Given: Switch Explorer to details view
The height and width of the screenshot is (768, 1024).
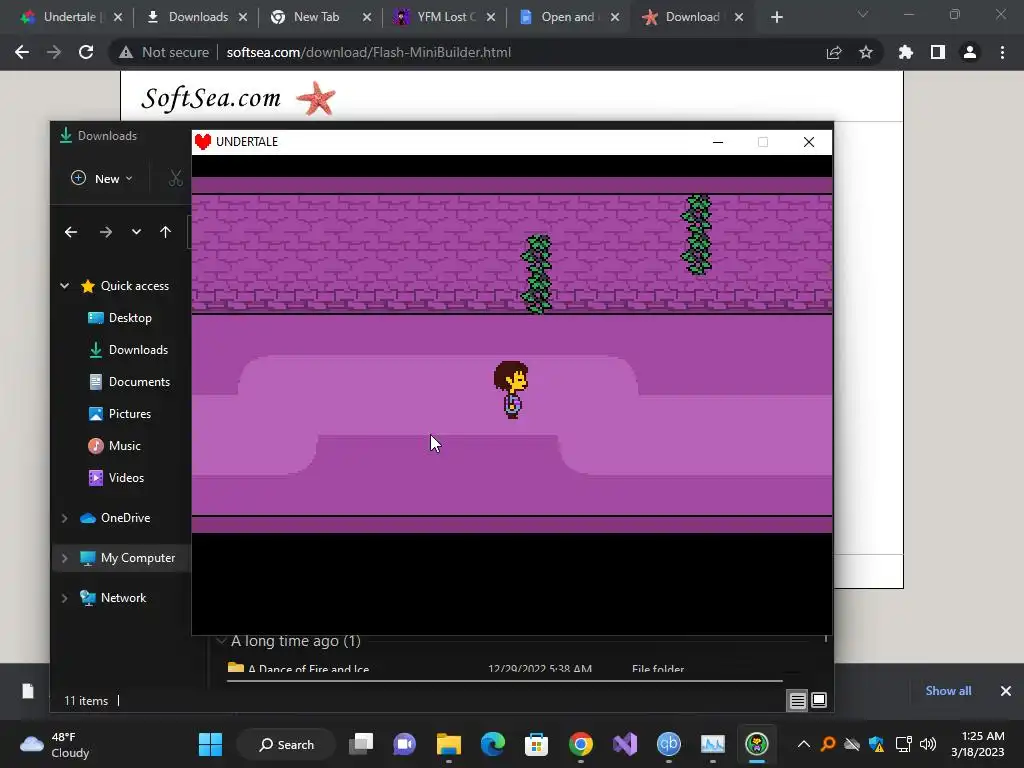Looking at the screenshot, I should pyautogui.click(x=797, y=701).
